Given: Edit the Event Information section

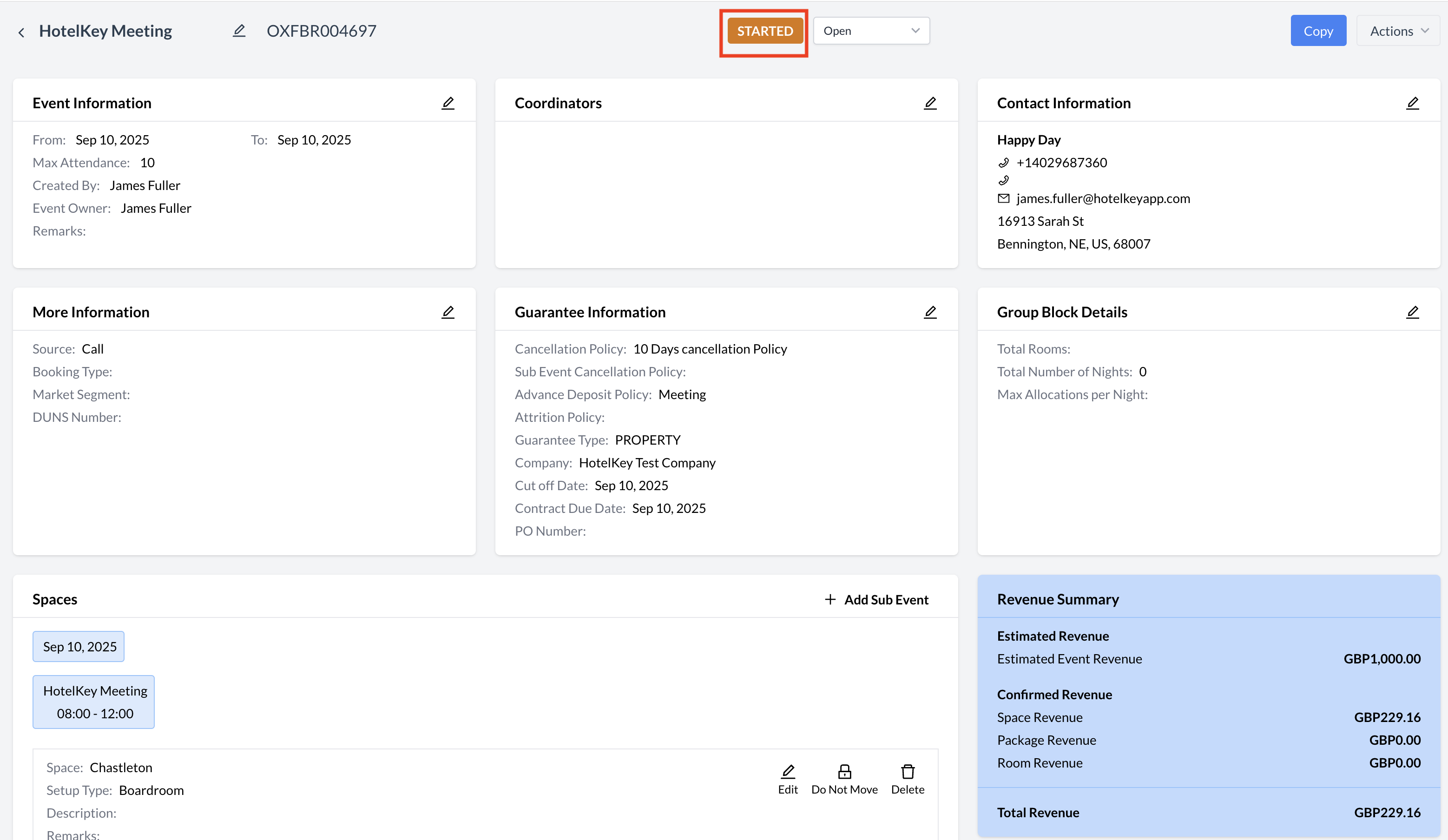Looking at the screenshot, I should coord(448,103).
